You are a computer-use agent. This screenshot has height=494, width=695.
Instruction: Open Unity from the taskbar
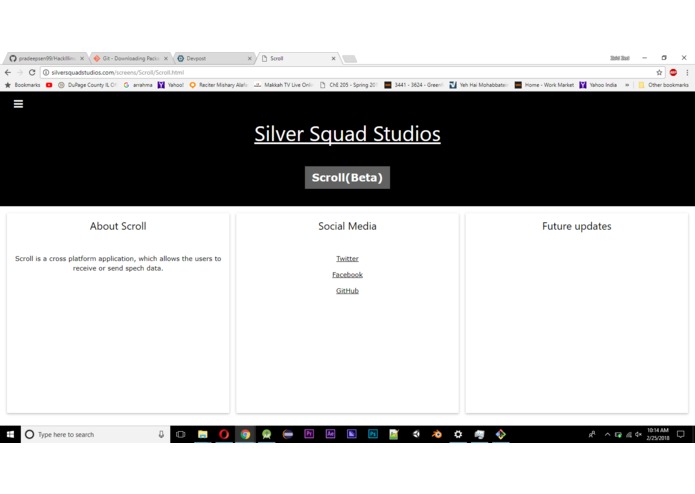tap(415, 435)
